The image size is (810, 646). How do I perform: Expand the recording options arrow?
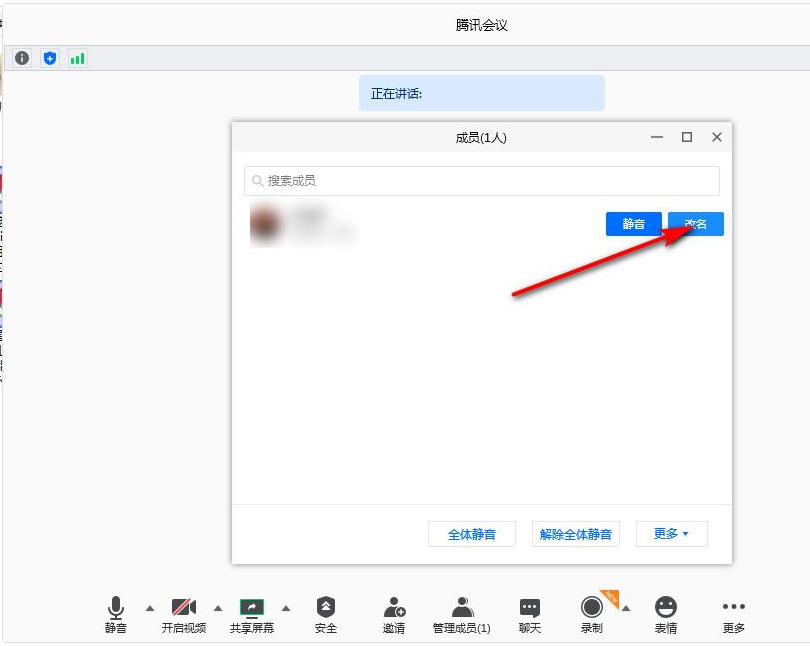click(x=626, y=608)
